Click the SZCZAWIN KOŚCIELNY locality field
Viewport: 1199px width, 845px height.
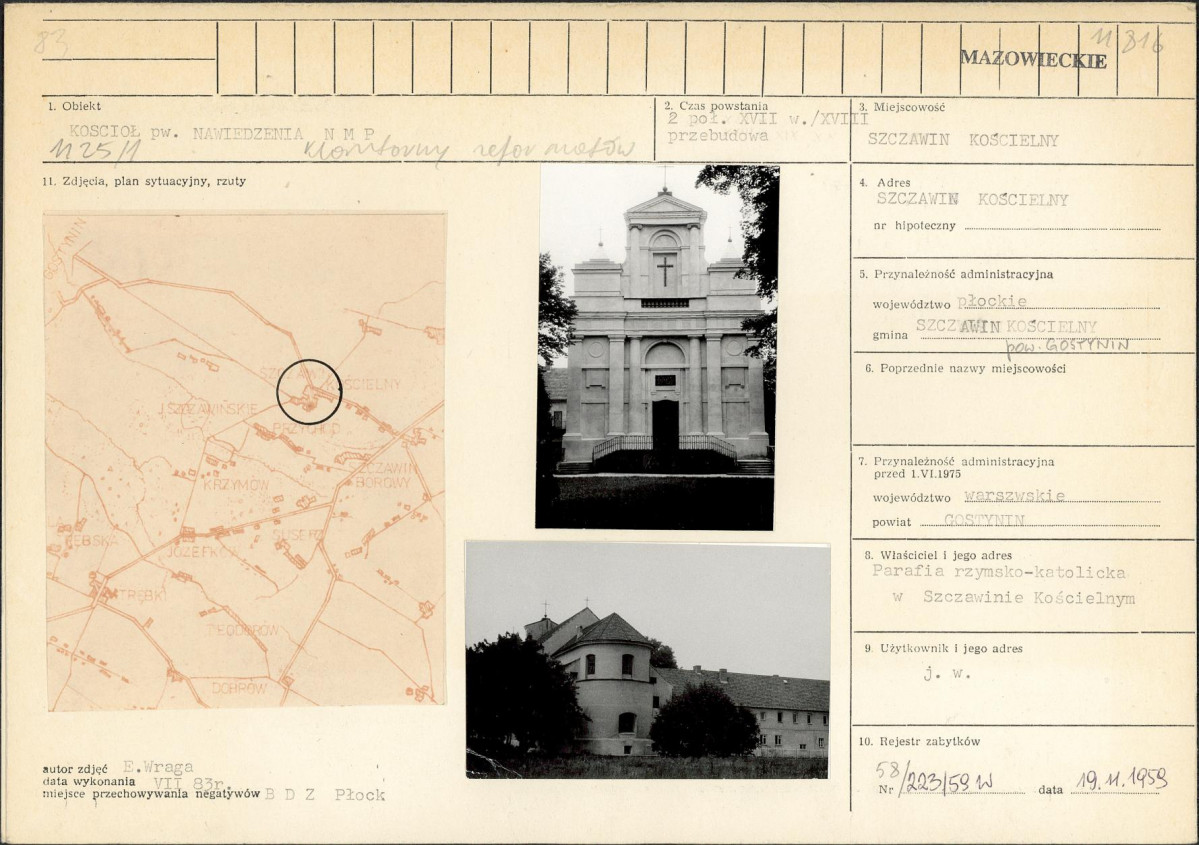click(x=963, y=140)
